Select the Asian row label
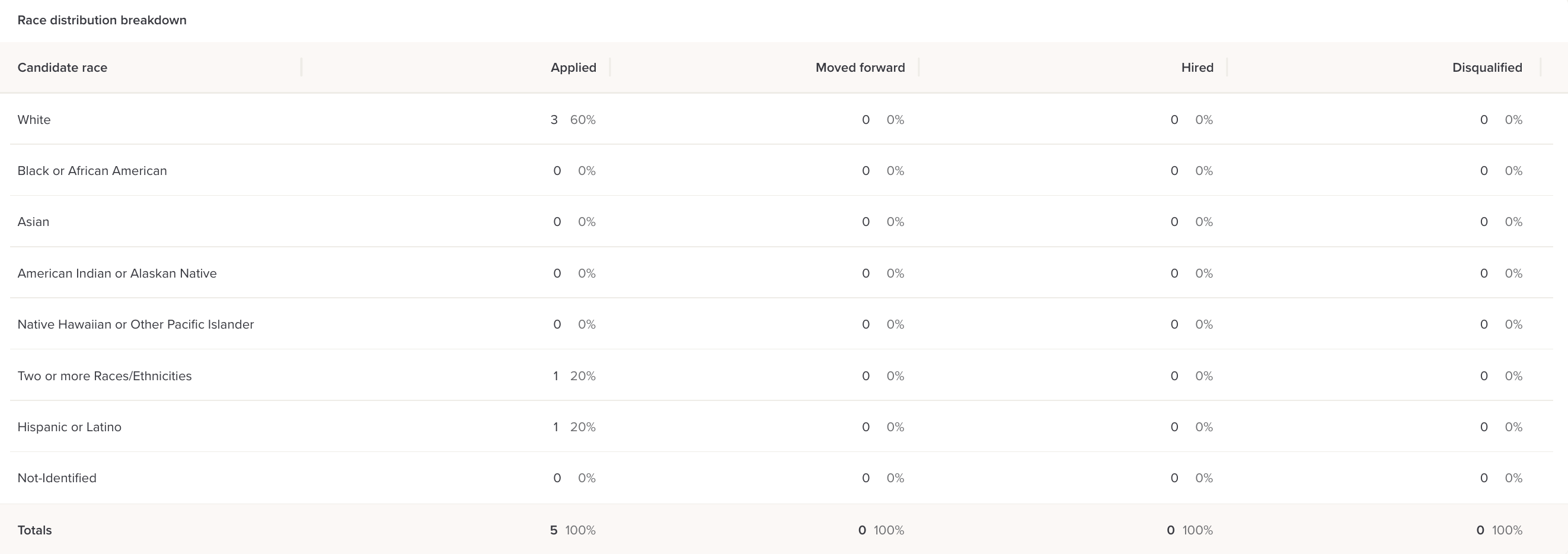This screenshot has width=1568, height=554. [33, 222]
